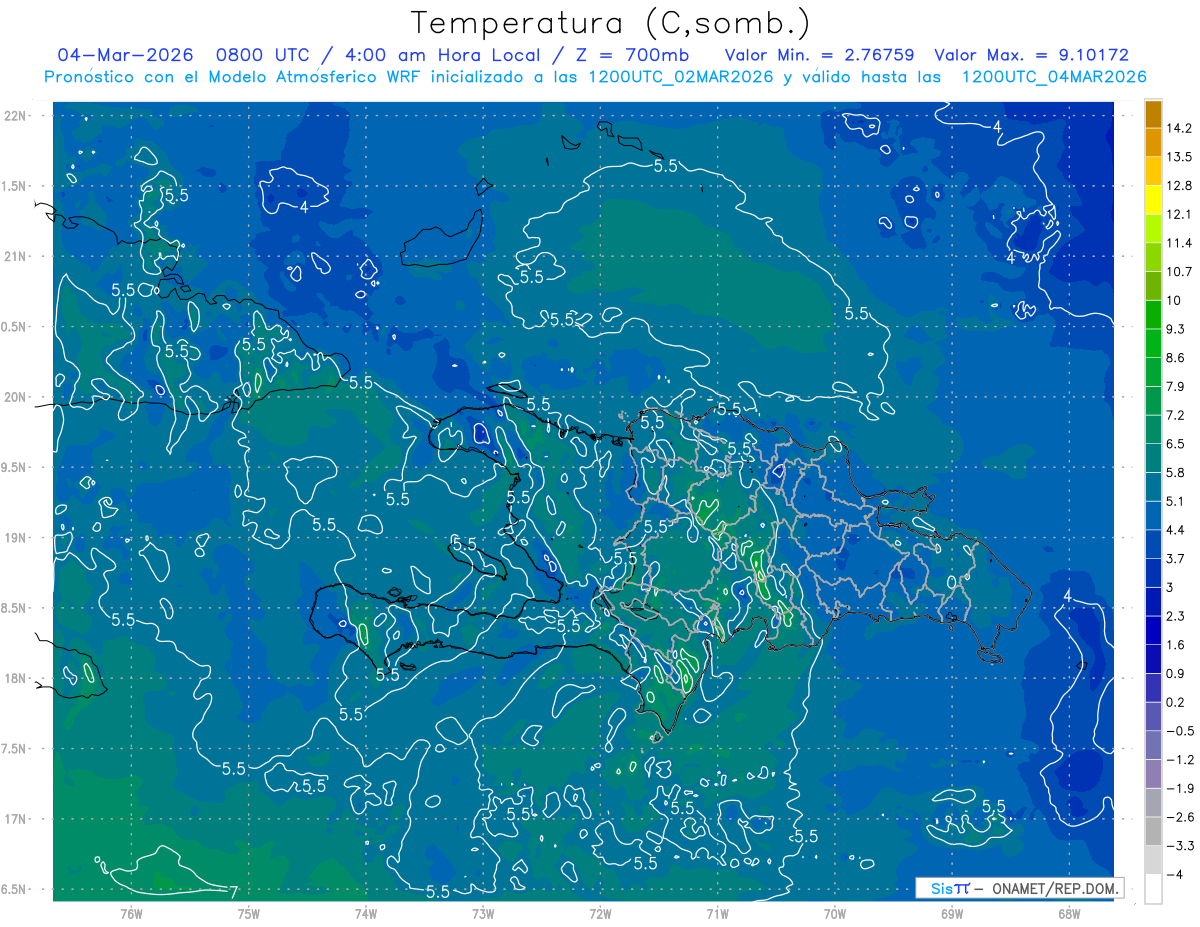Click the legend value '10.7'
The image size is (1200, 927).
[1180, 272]
